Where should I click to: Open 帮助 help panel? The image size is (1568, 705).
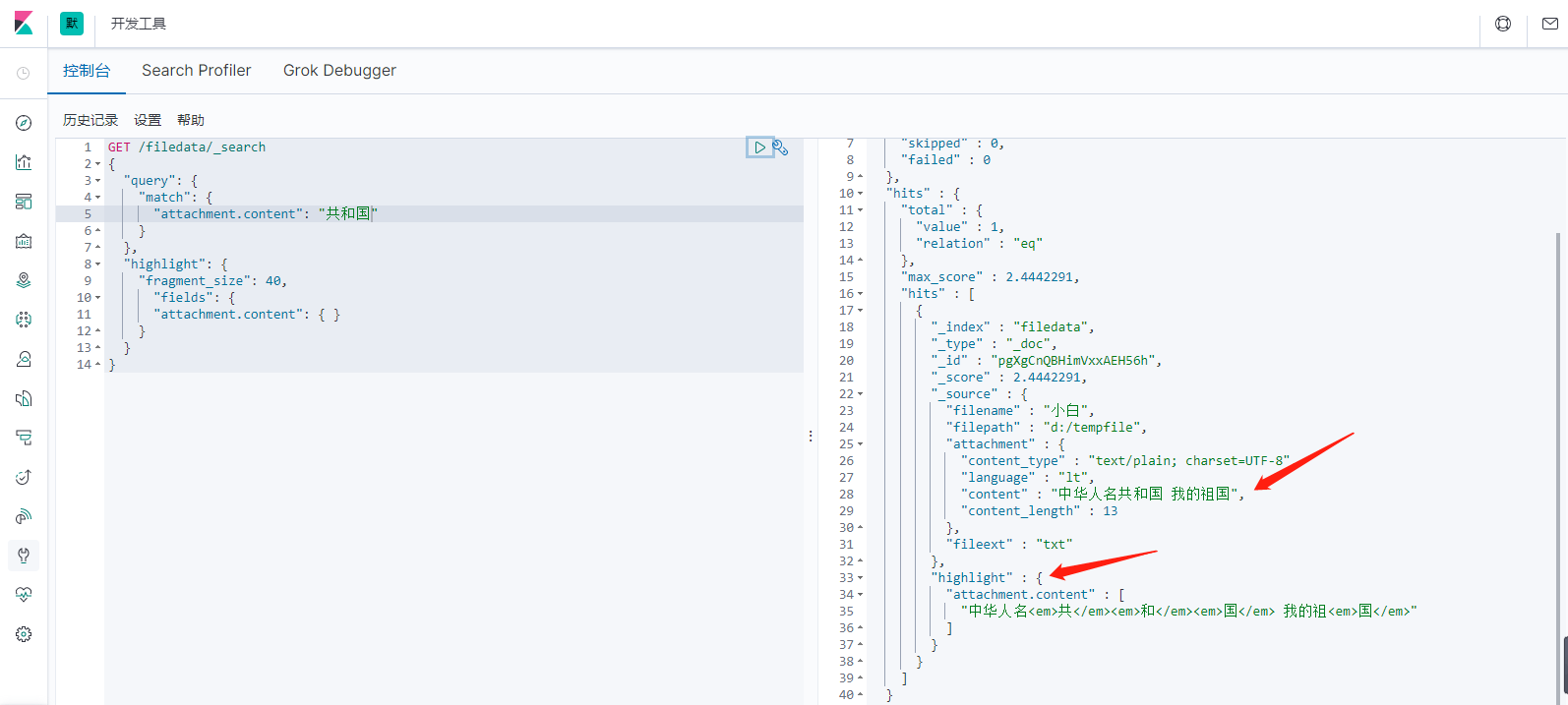click(191, 120)
